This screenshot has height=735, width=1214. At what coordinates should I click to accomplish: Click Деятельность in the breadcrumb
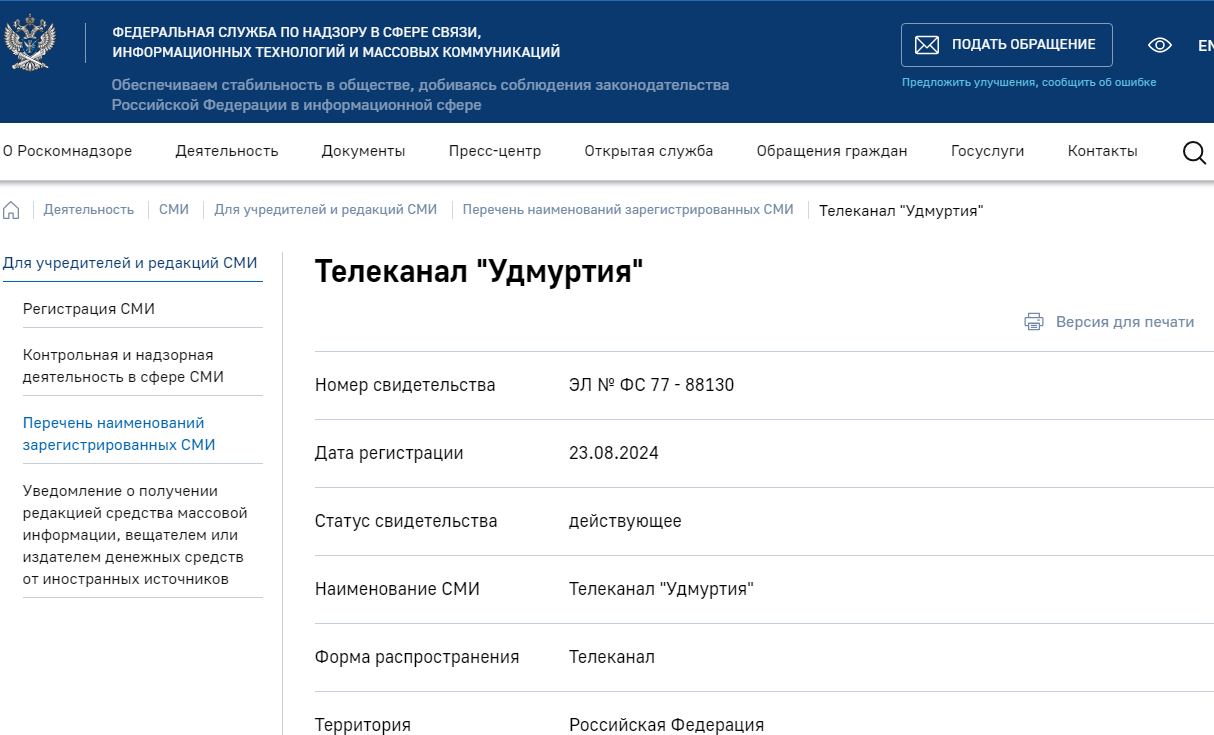[x=88, y=209]
